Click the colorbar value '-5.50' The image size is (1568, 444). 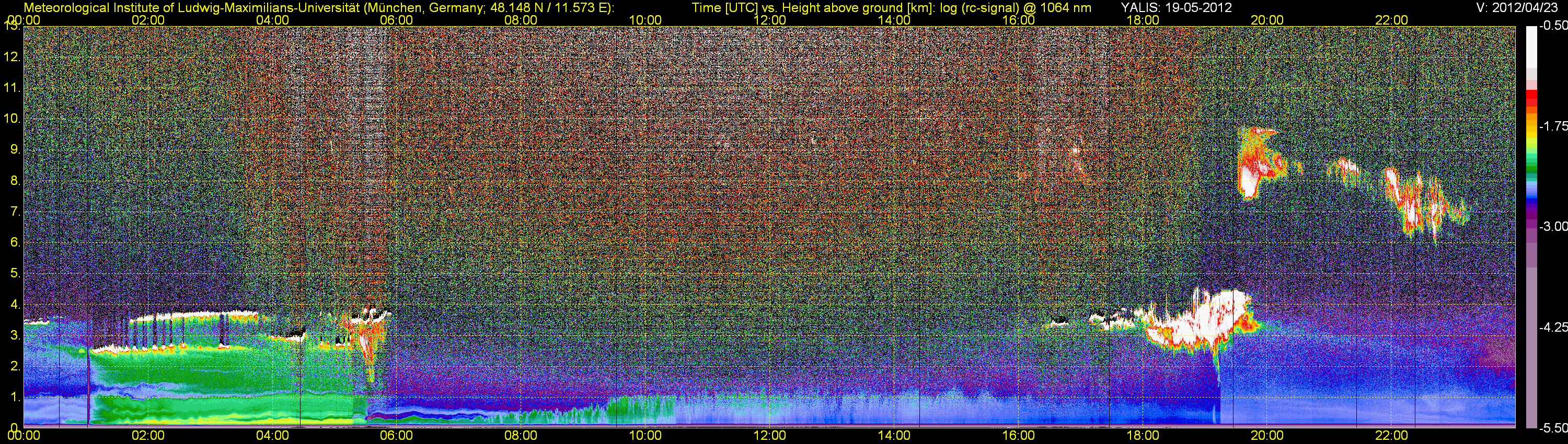1553,428
